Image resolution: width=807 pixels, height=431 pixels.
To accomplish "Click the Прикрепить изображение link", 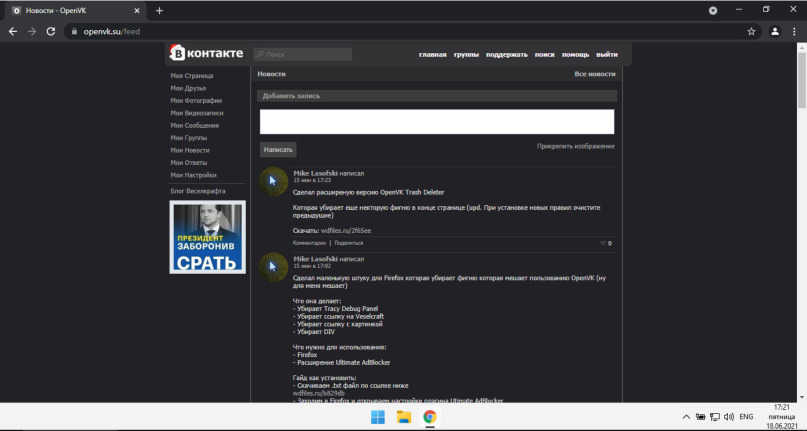I will tap(575, 146).
